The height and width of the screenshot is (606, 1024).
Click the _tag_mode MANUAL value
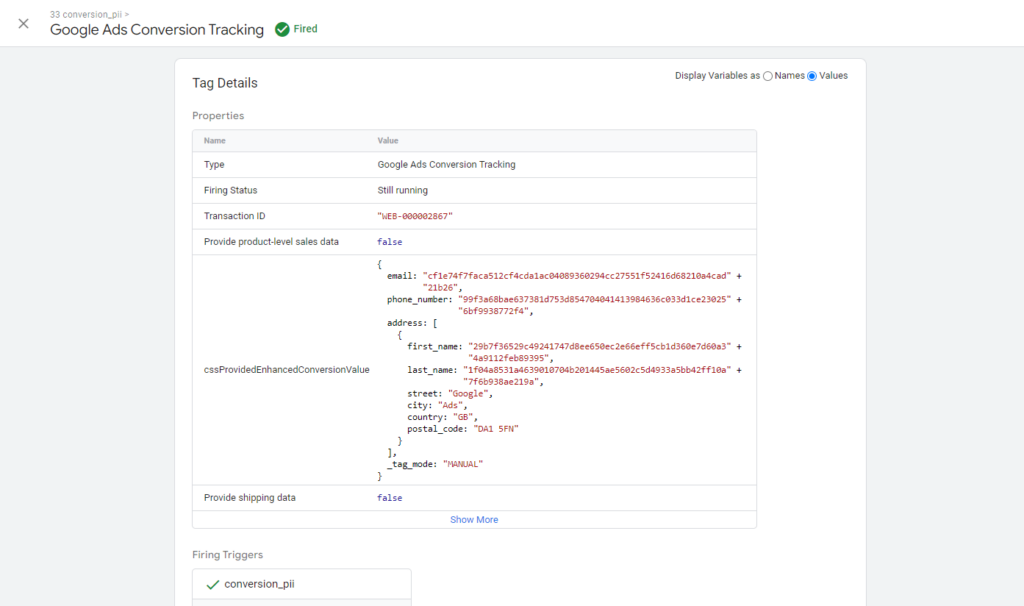coord(463,464)
